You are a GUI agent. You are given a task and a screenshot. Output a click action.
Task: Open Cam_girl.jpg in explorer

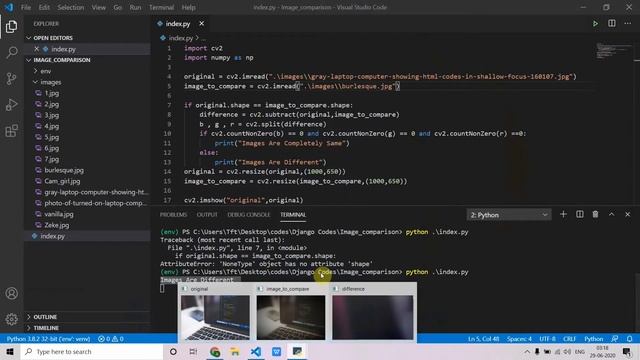[x=62, y=181]
